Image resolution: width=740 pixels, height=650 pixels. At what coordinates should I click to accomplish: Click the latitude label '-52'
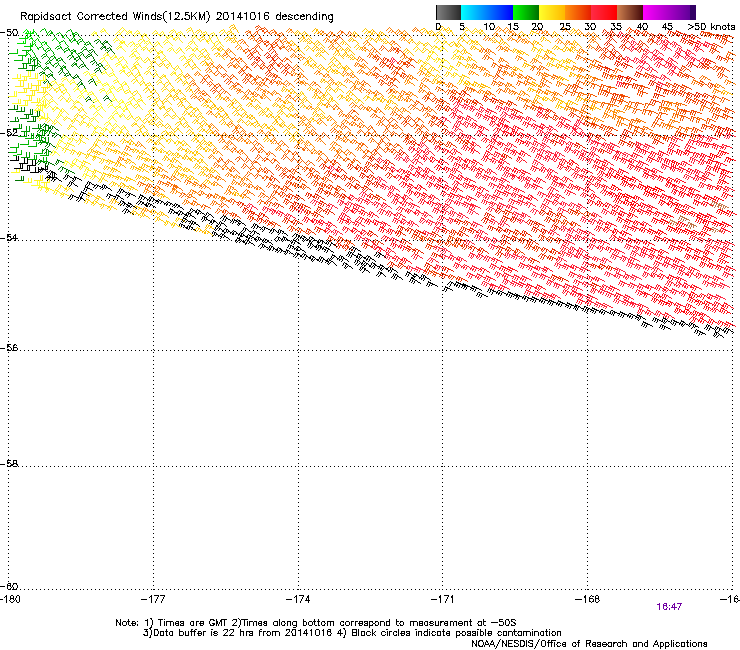pyautogui.click(x=9, y=133)
